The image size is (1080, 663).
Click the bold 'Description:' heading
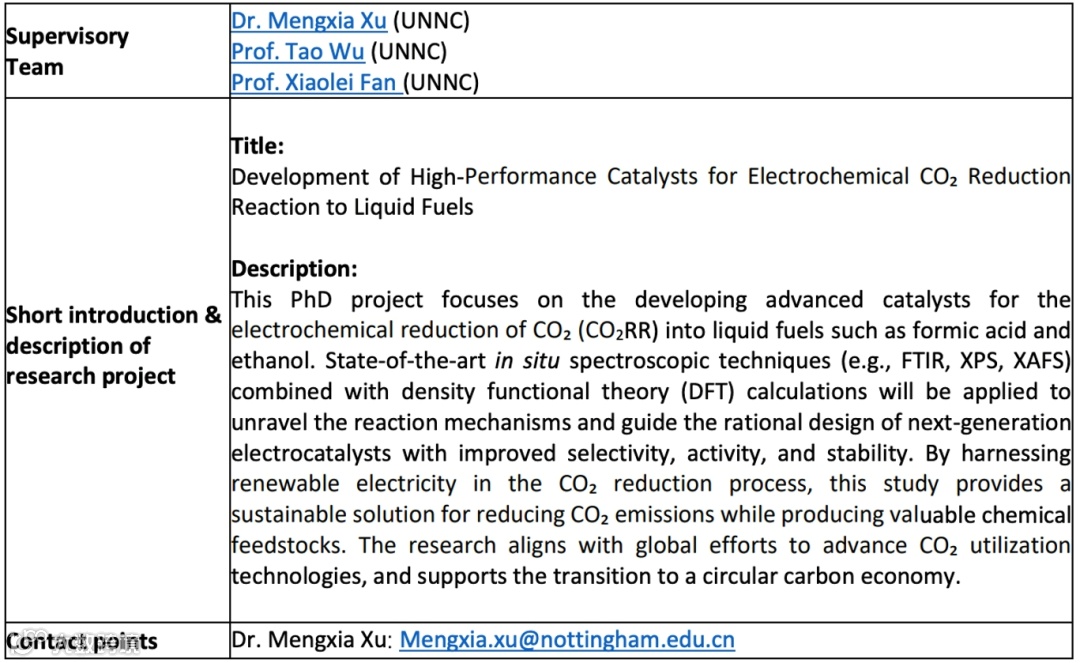pyautogui.click(x=294, y=269)
